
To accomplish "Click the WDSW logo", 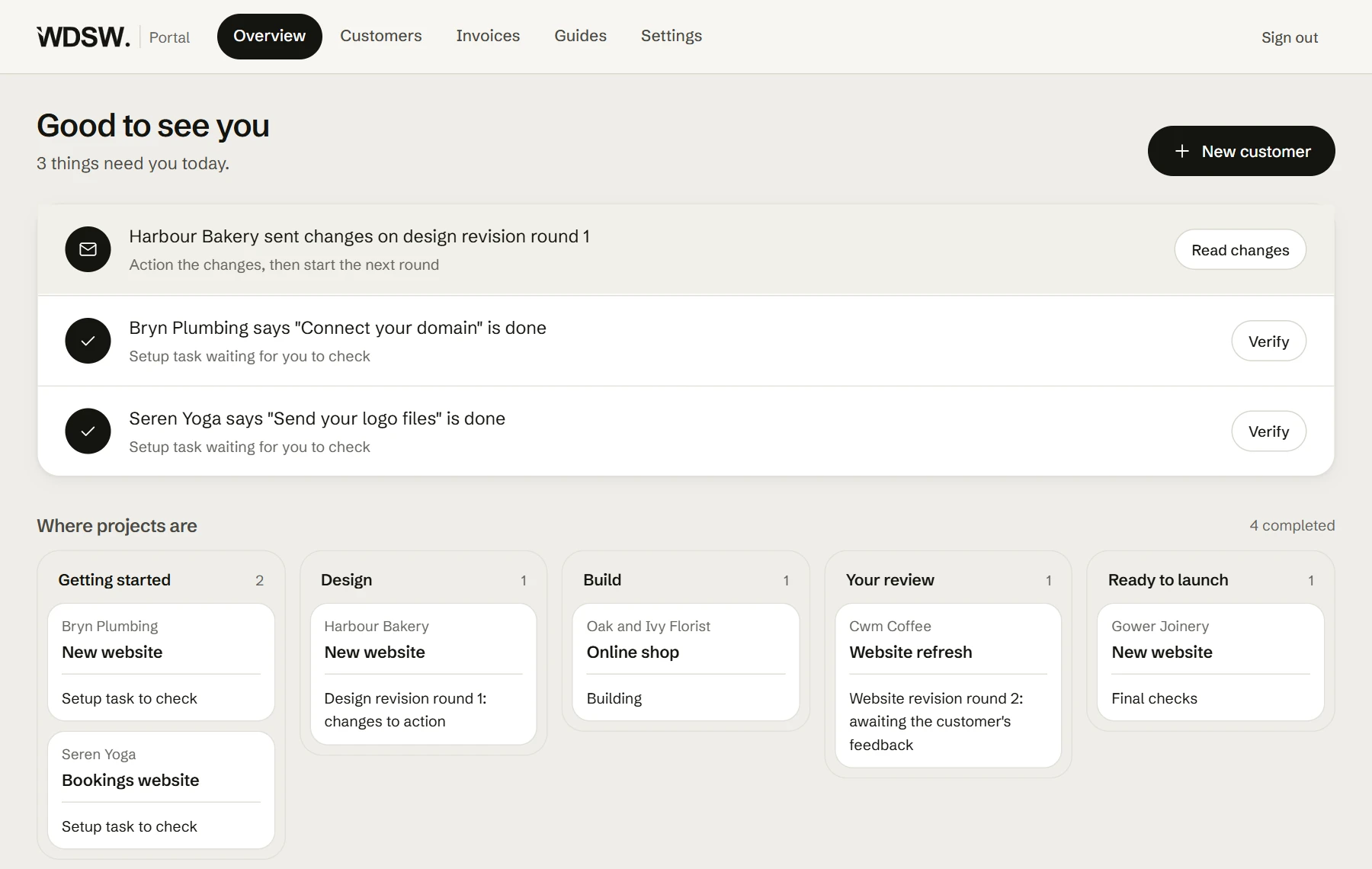I will [83, 37].
